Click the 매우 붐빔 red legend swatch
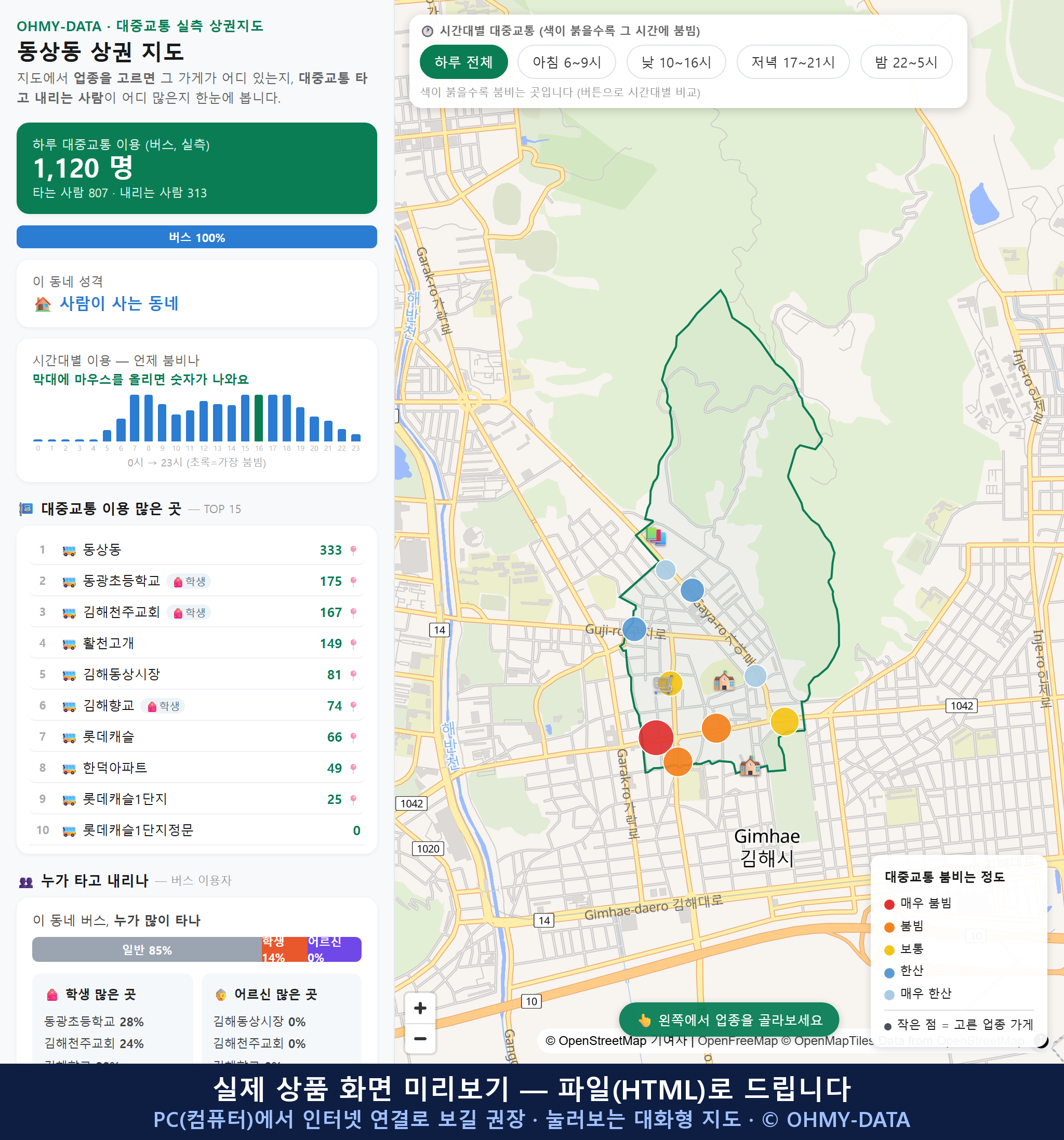 (889, 904)
